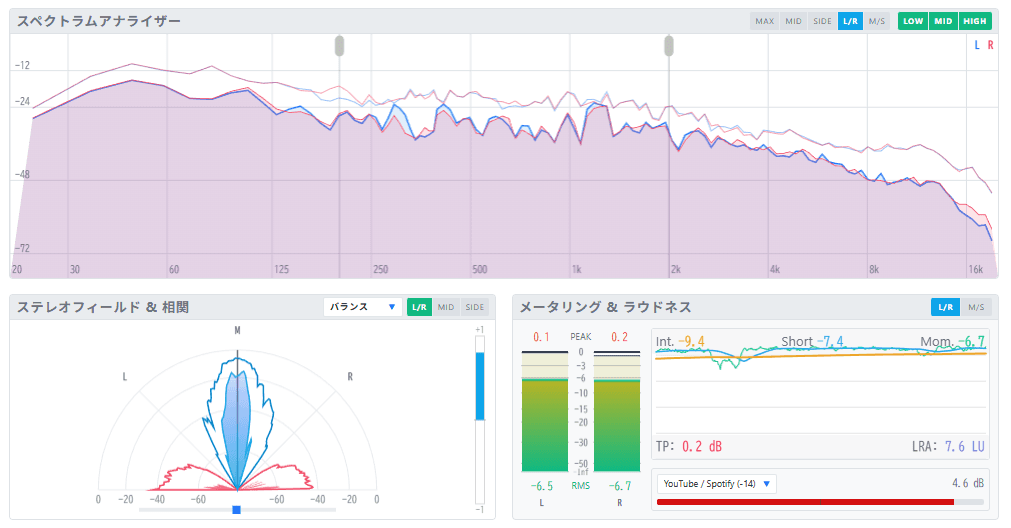Screen dimensions: 1011x528
Task: Click the high crossover handle near 2k
Action: (x=669, y=46)
